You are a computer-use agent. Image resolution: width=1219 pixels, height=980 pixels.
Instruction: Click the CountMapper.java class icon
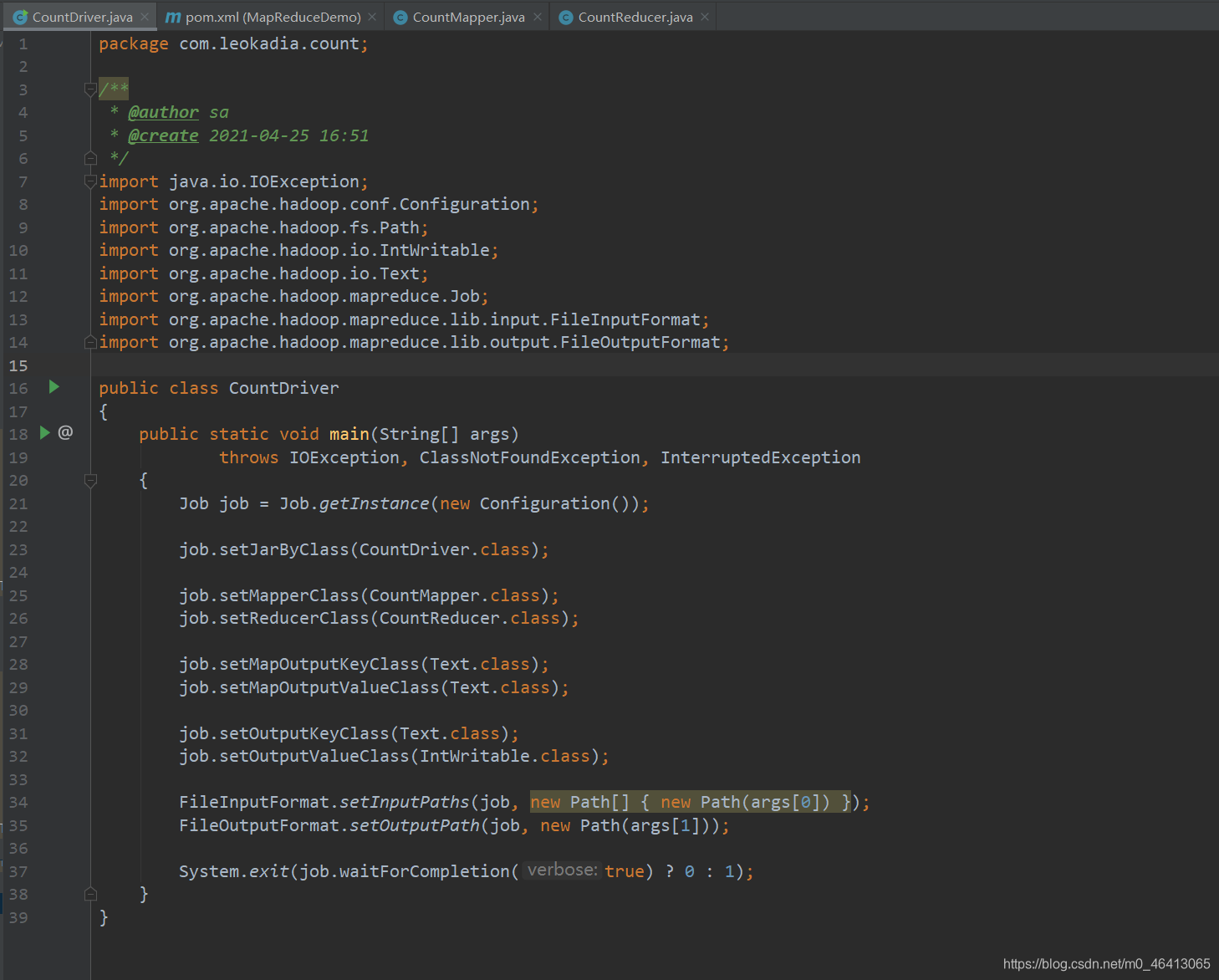(x=400, y=17)
